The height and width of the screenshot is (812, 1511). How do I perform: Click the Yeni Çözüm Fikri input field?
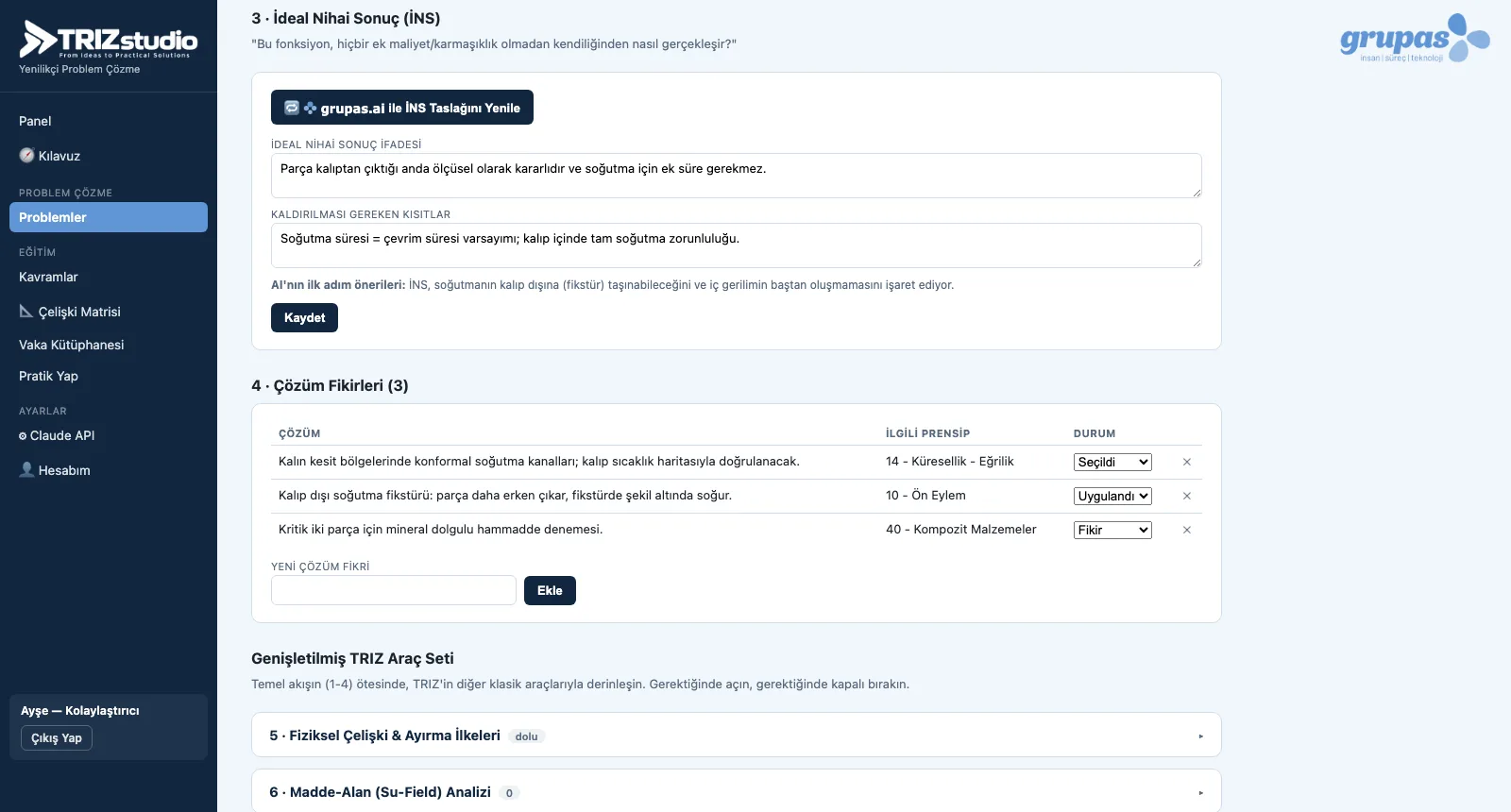(x=394, y=590)
